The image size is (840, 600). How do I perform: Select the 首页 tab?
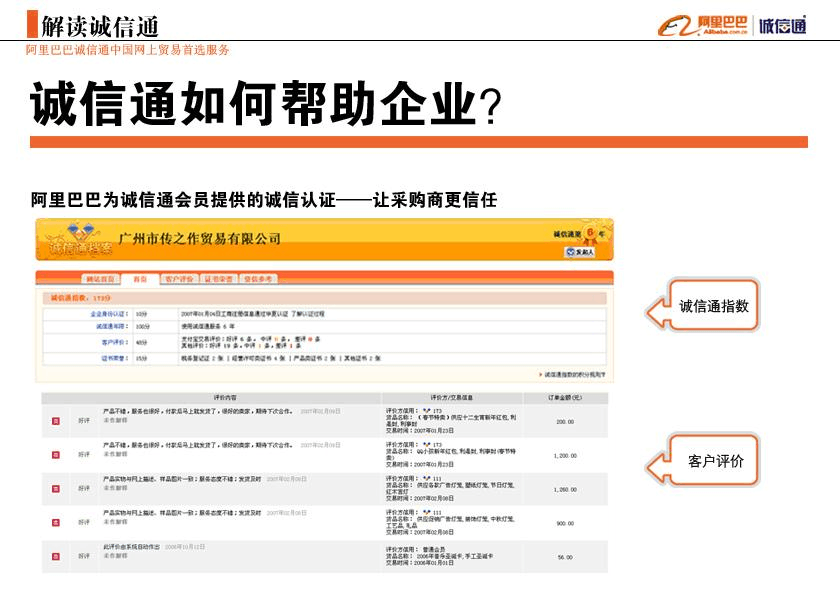(140, 279)
